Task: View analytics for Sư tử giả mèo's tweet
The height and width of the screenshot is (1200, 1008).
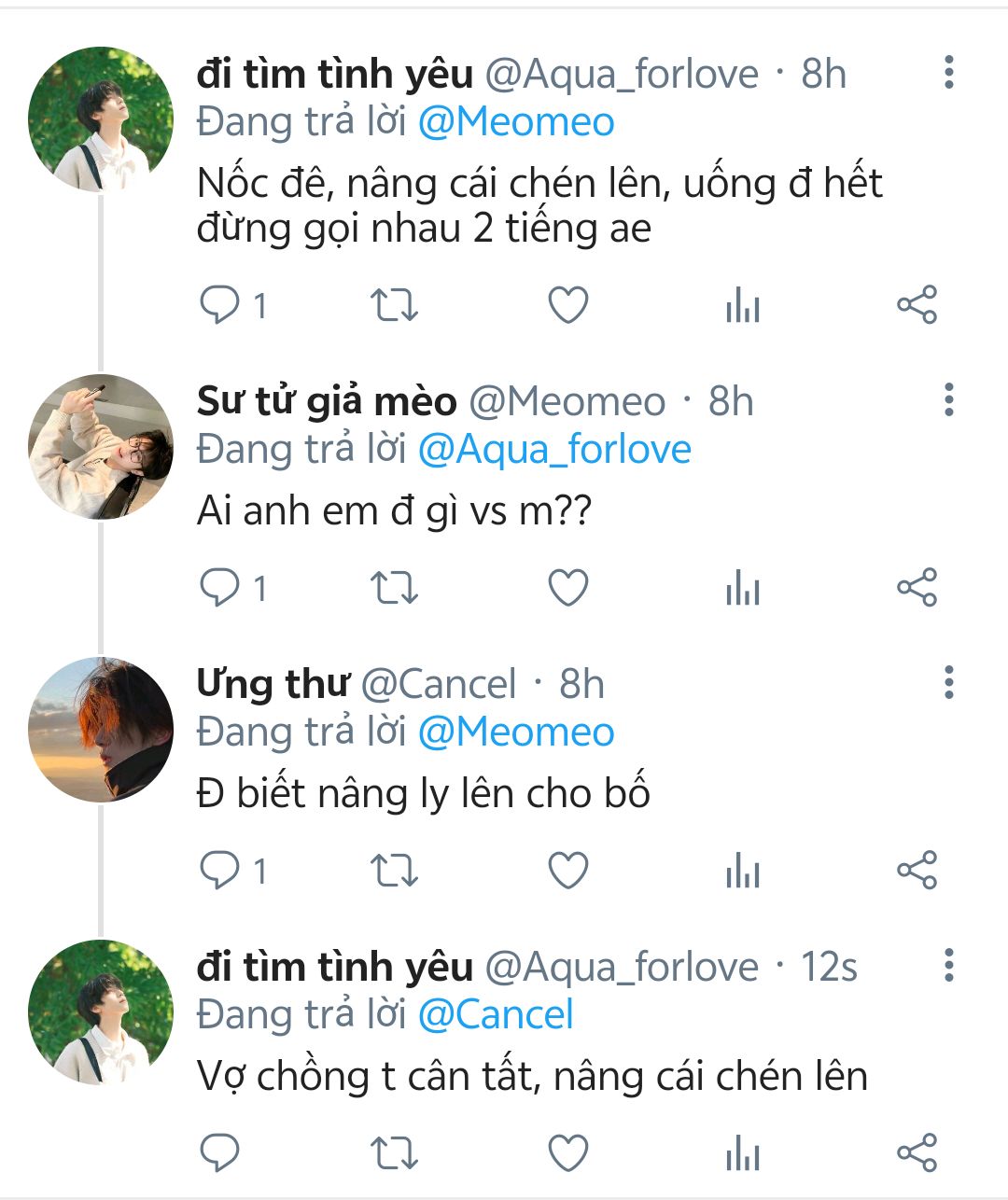Action: point(743,588)
